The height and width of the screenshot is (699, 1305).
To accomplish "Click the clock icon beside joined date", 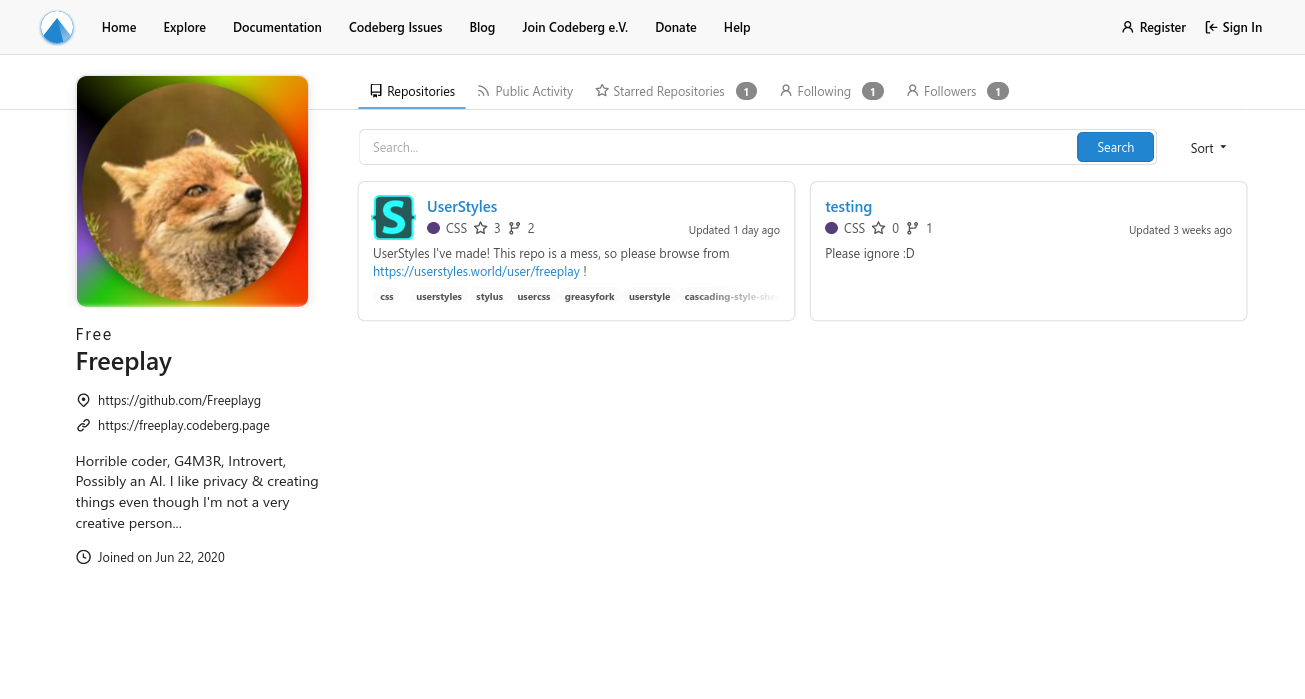I will (83, 557).
